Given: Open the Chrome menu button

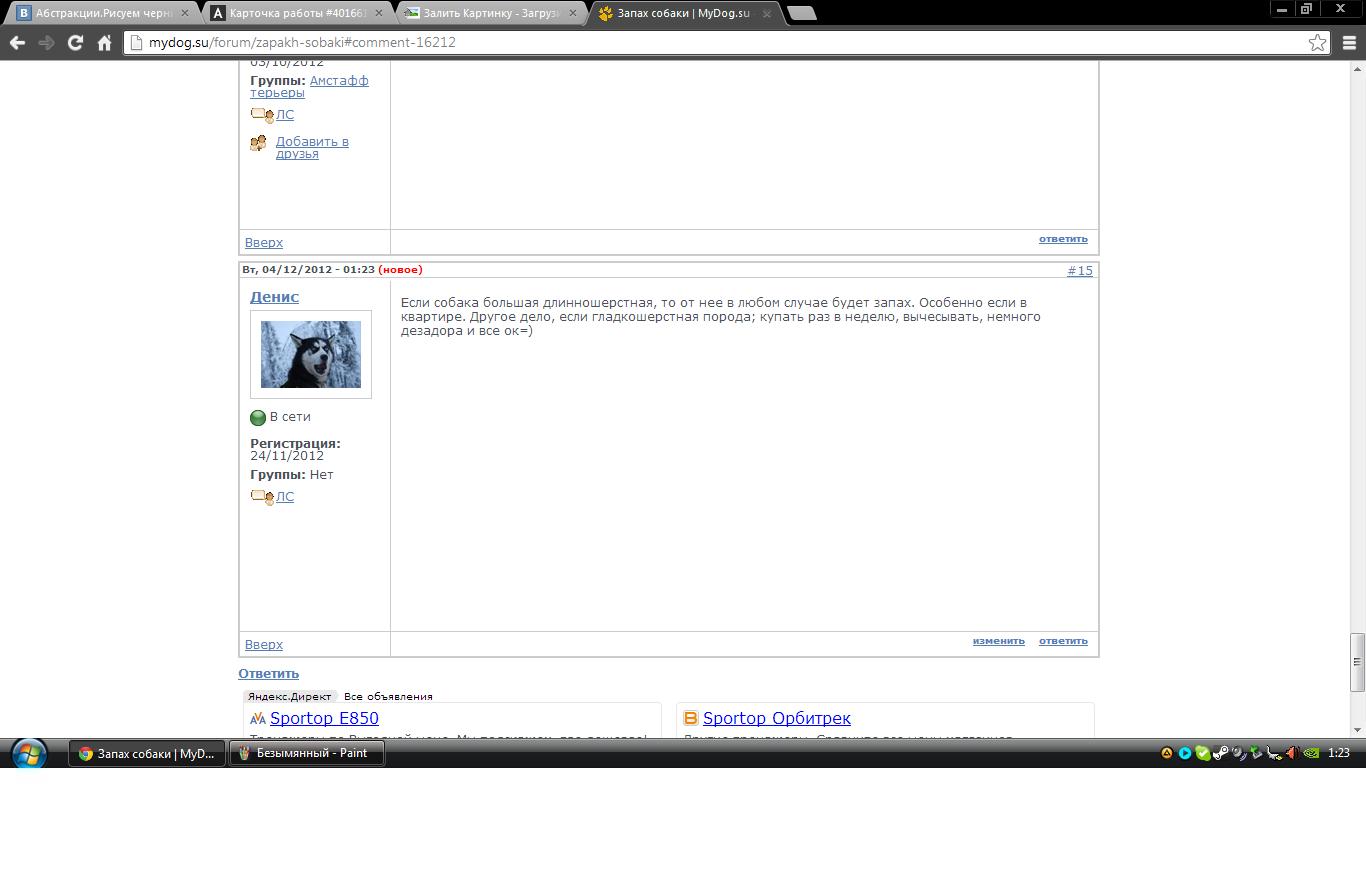Looking at the screenshot, I should pyautogui.click(x=1348, y=42).
